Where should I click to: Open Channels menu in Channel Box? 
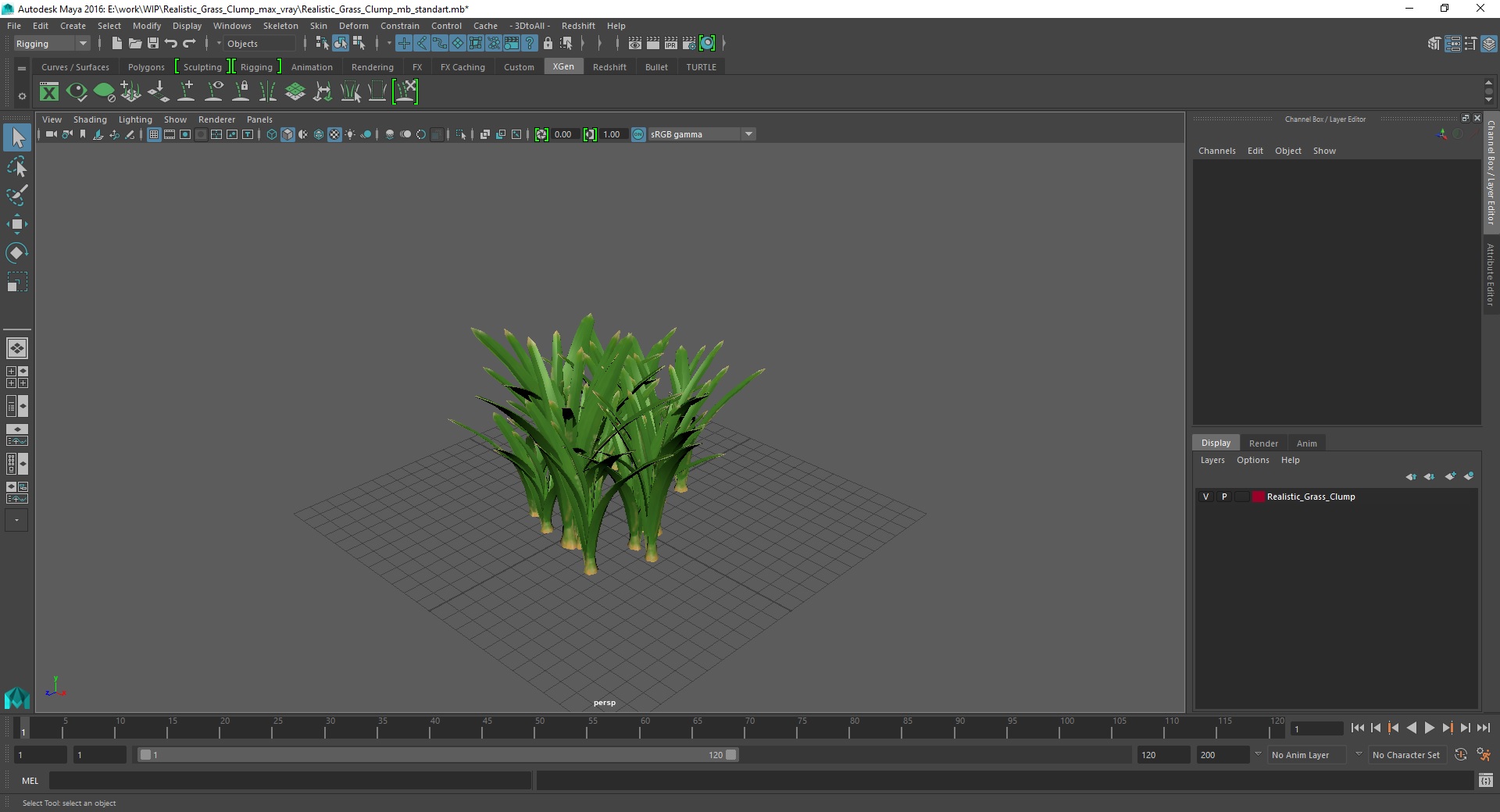pyautogui.click(x=1216, y=151)
